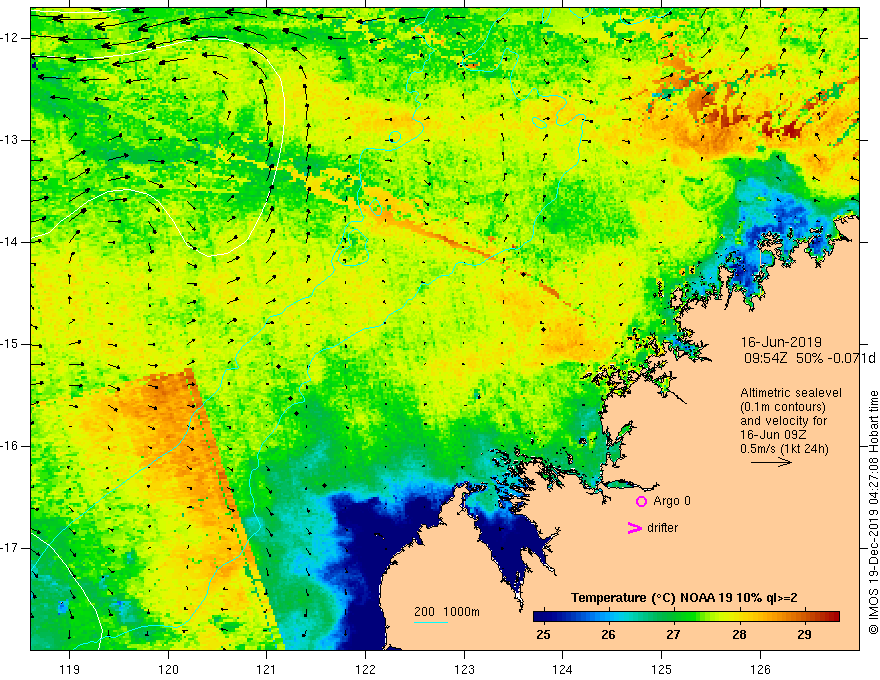Select the '16-Jun-2019' date text

(781, 342)
